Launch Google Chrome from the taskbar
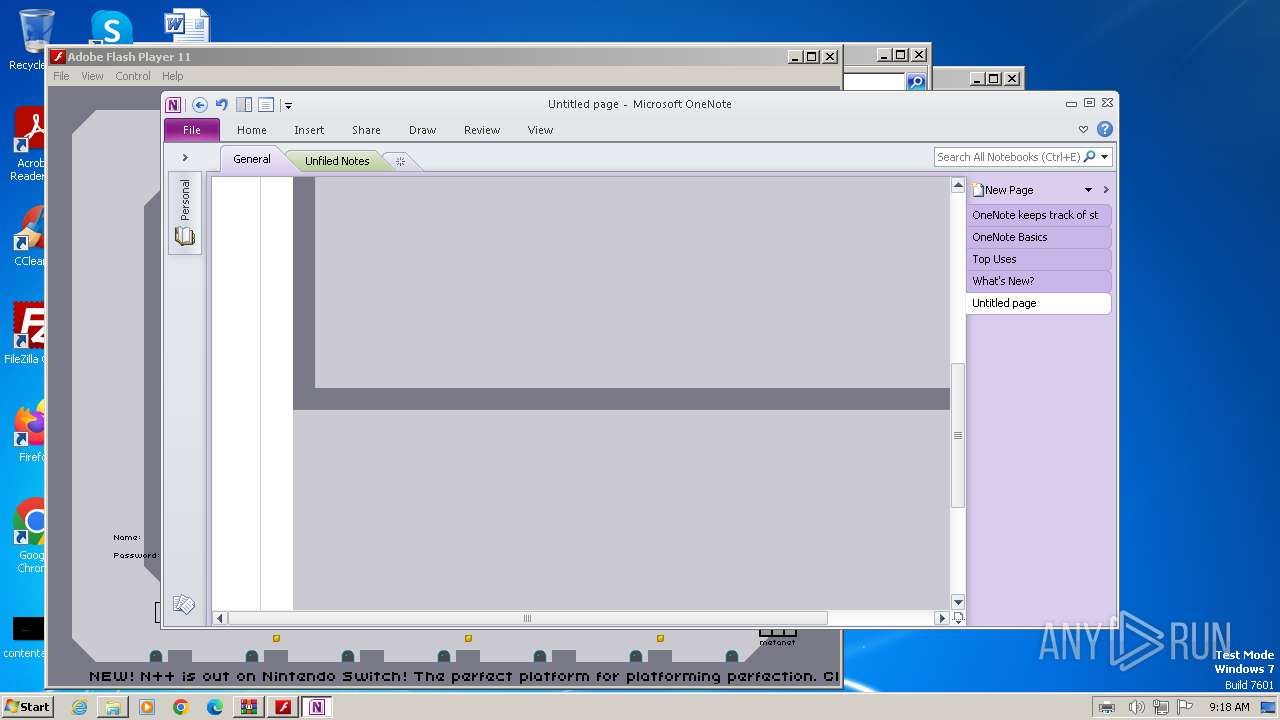Image resolution: width=1280 pixels, height=720 pixels. pyautogui.click(x=181, y=707)
